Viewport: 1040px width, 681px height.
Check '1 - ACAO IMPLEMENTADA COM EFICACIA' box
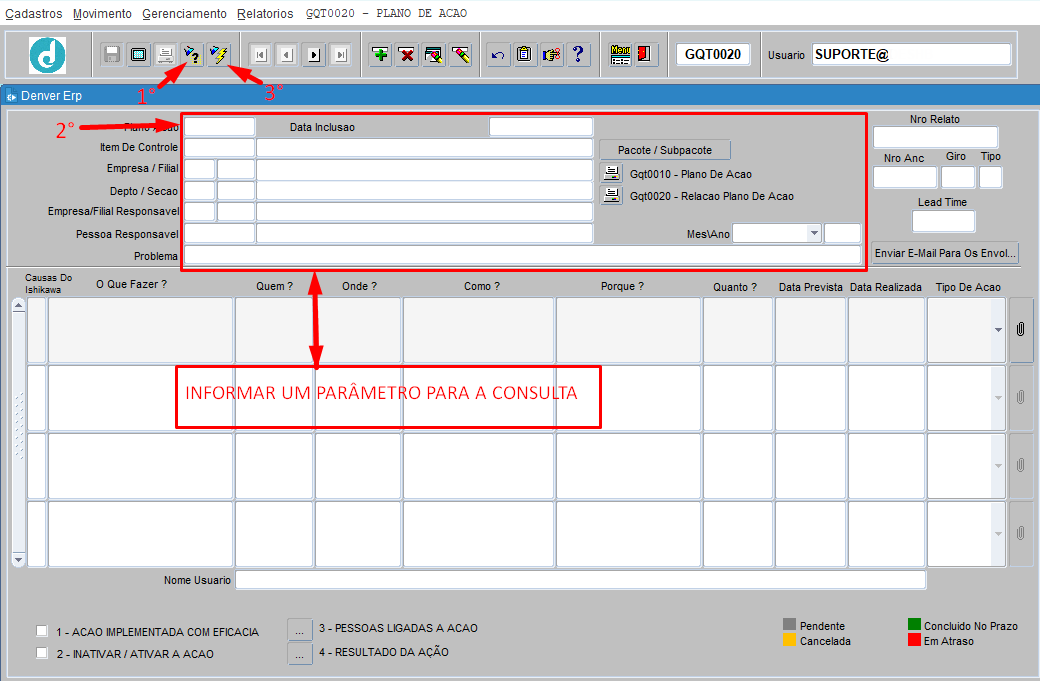pyautogui.click(x=42, y=631)
